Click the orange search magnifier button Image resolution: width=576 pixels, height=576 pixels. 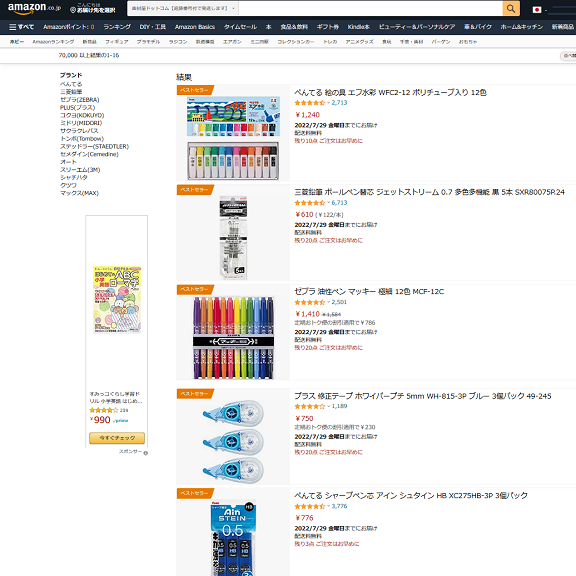pos(511,8)
